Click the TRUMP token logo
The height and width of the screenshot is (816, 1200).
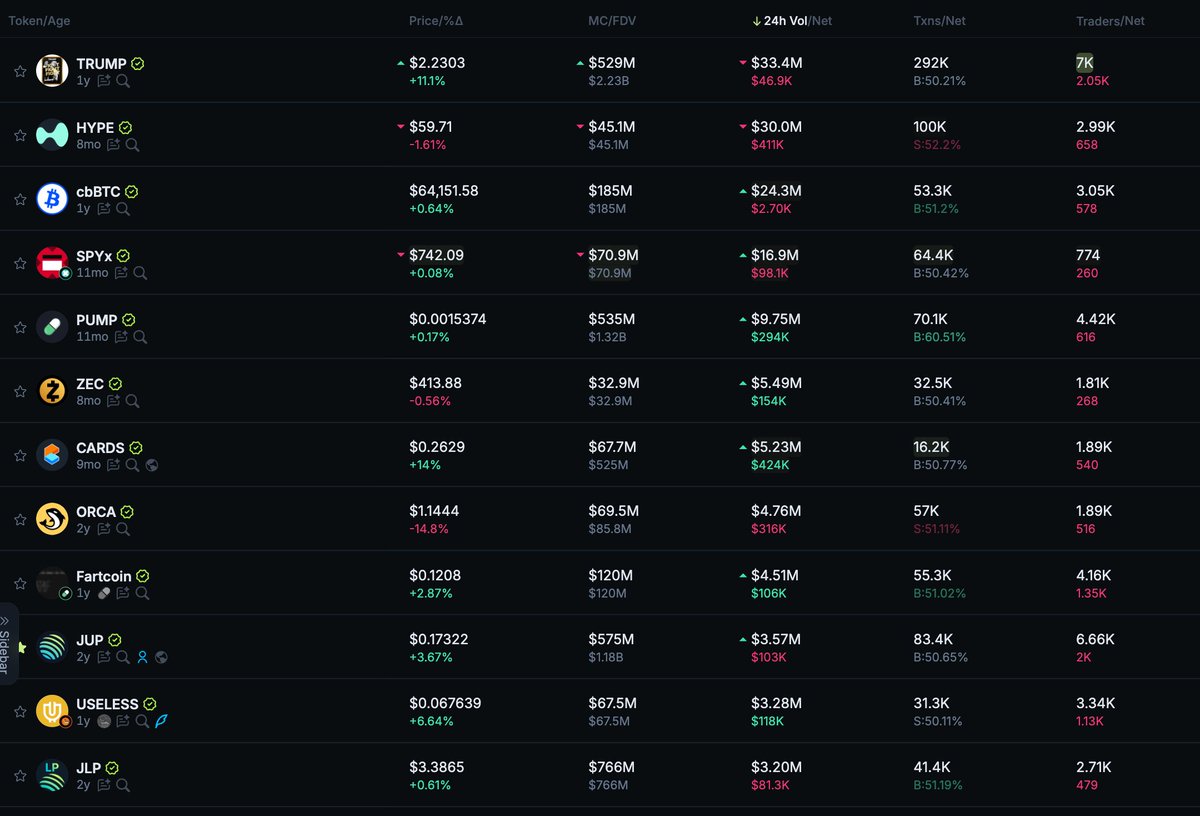(52, 71)
